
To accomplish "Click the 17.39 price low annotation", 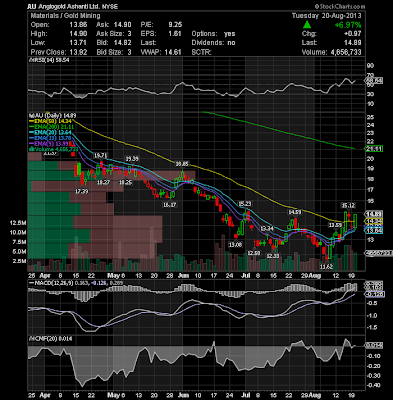I will click(x=82, y=191).
